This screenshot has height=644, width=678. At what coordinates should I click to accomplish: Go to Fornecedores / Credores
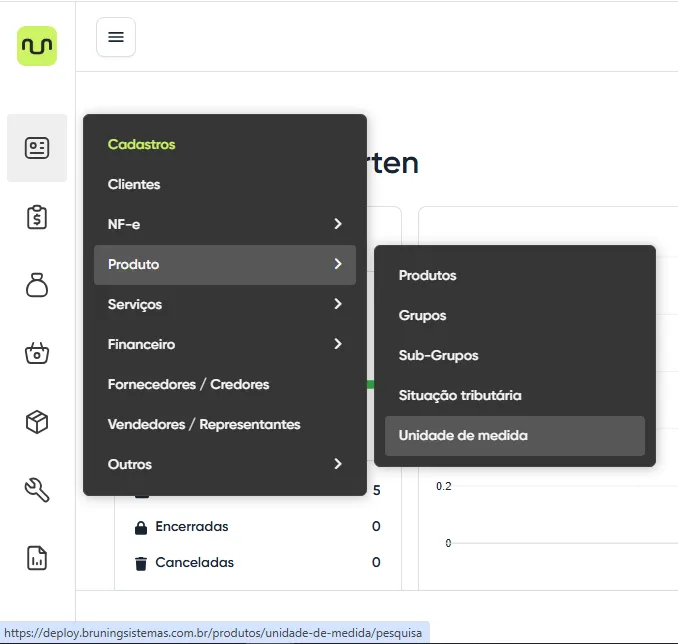click(188, 384)
